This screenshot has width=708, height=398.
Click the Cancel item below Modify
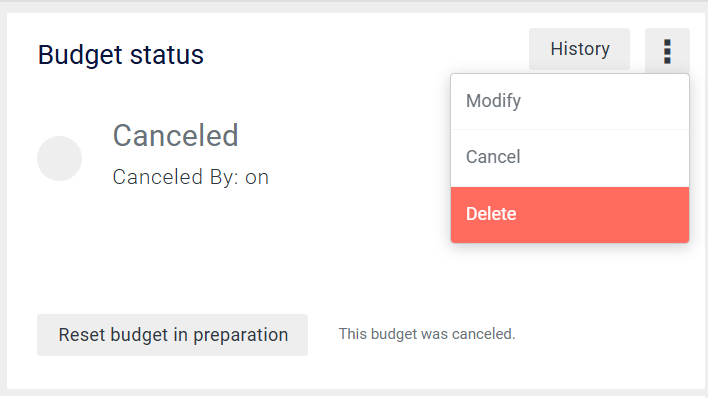[570, 158]
